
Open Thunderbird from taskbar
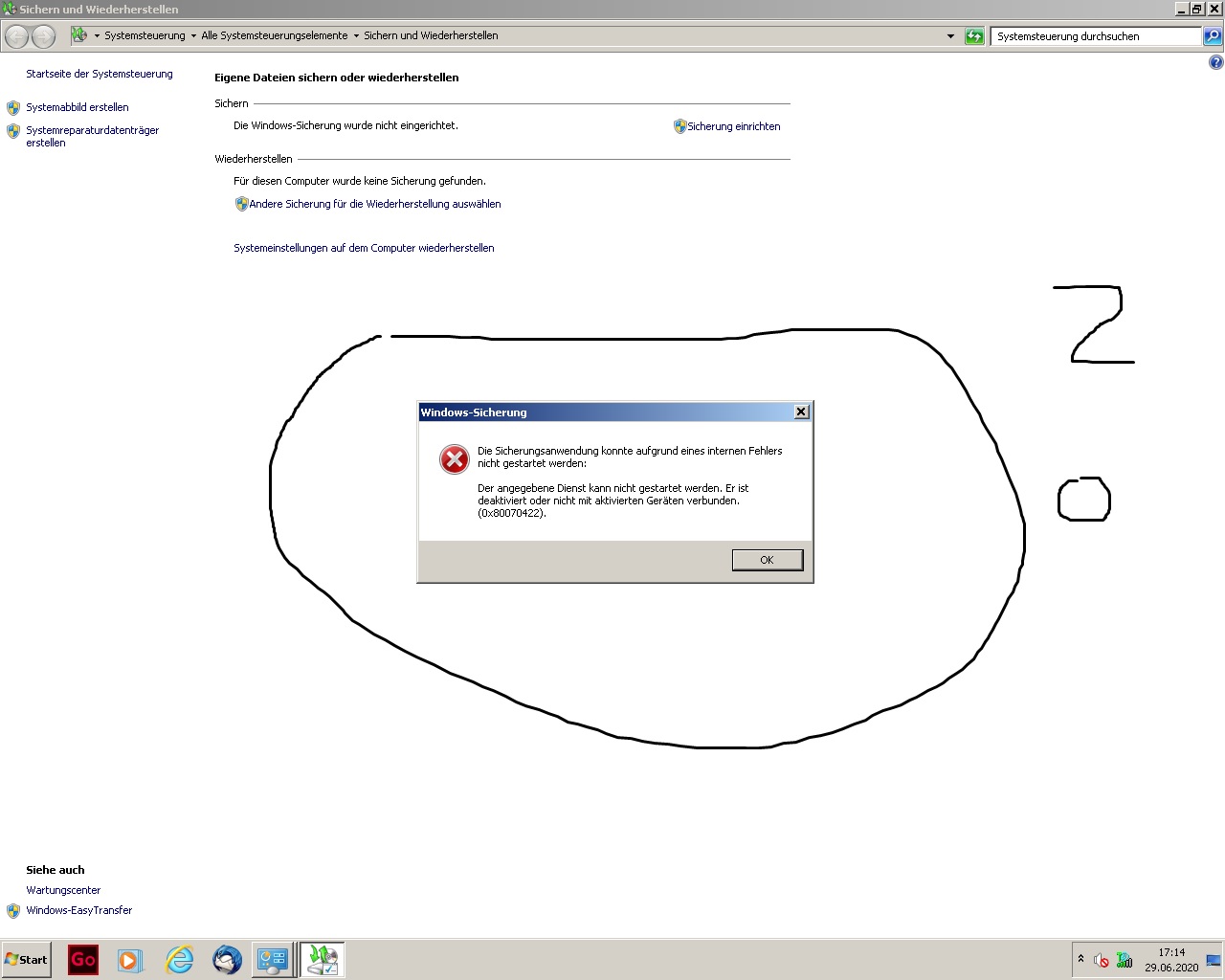pos(227,960)
